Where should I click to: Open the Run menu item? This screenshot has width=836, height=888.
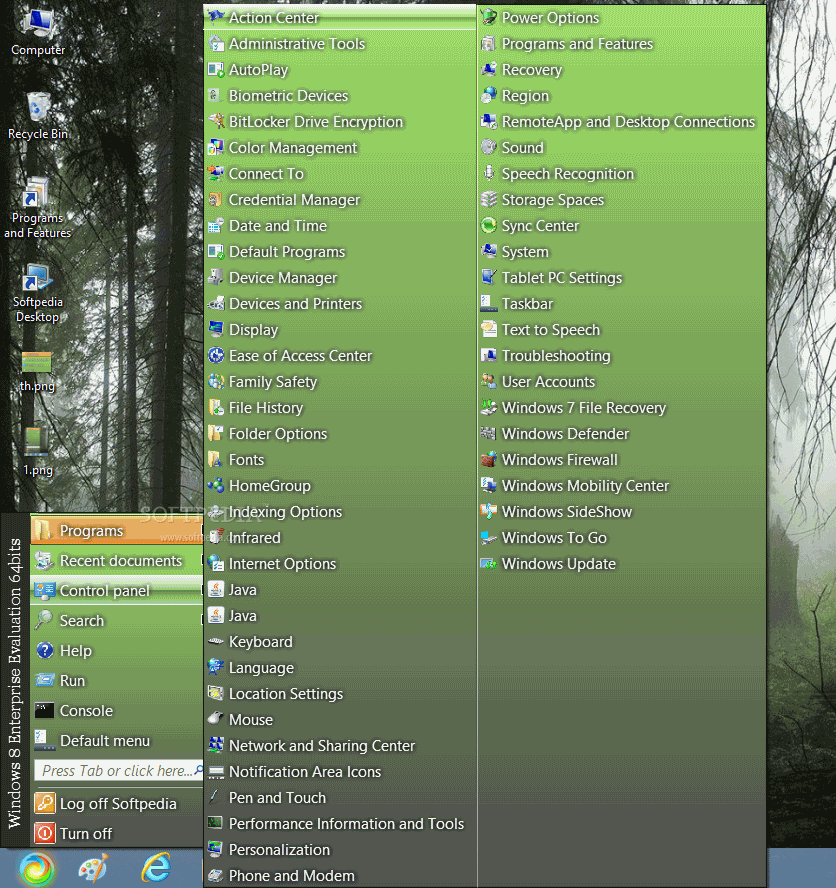(117, 681)
